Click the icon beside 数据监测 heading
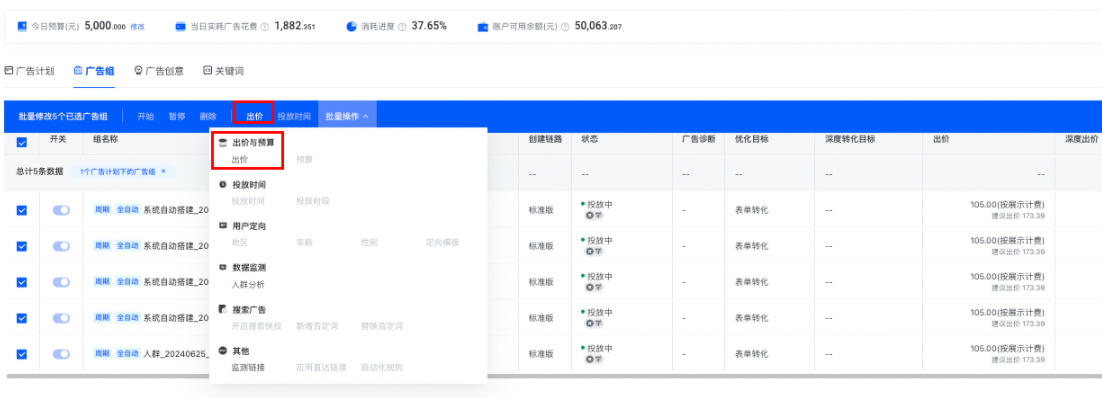The image size is (1102, 398). 223,267
